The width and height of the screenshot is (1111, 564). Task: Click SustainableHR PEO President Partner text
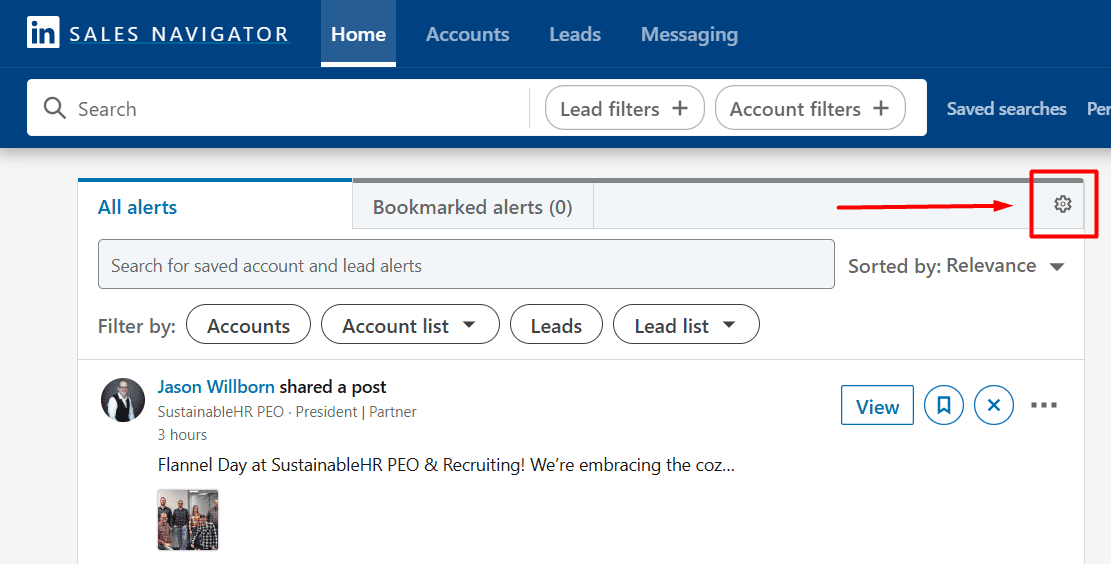[x=287, y=412]
